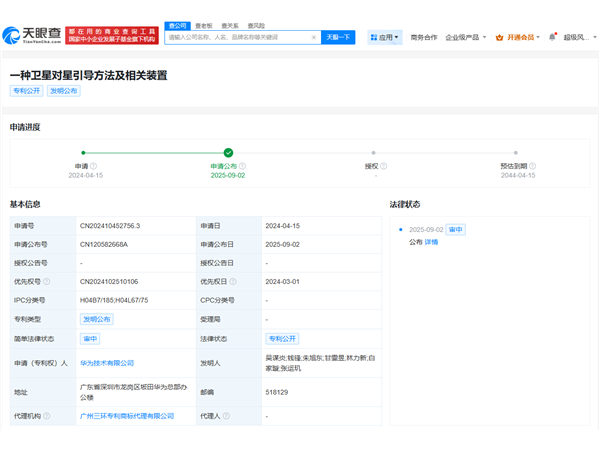This screenshot has height=450, width=600.
Task: Select application number CN202410452756.3
Action: [x=110, y=226]
